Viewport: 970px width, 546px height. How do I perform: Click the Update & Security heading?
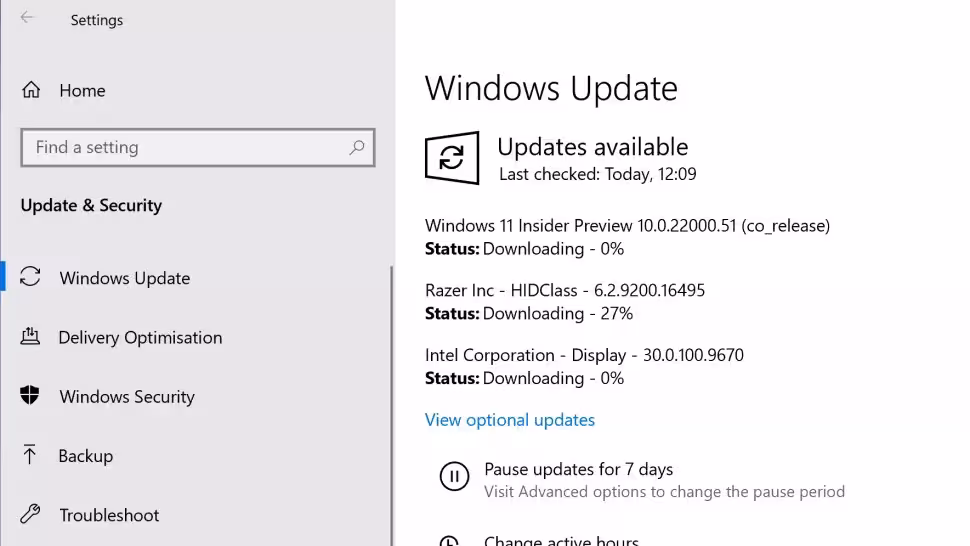91,205
